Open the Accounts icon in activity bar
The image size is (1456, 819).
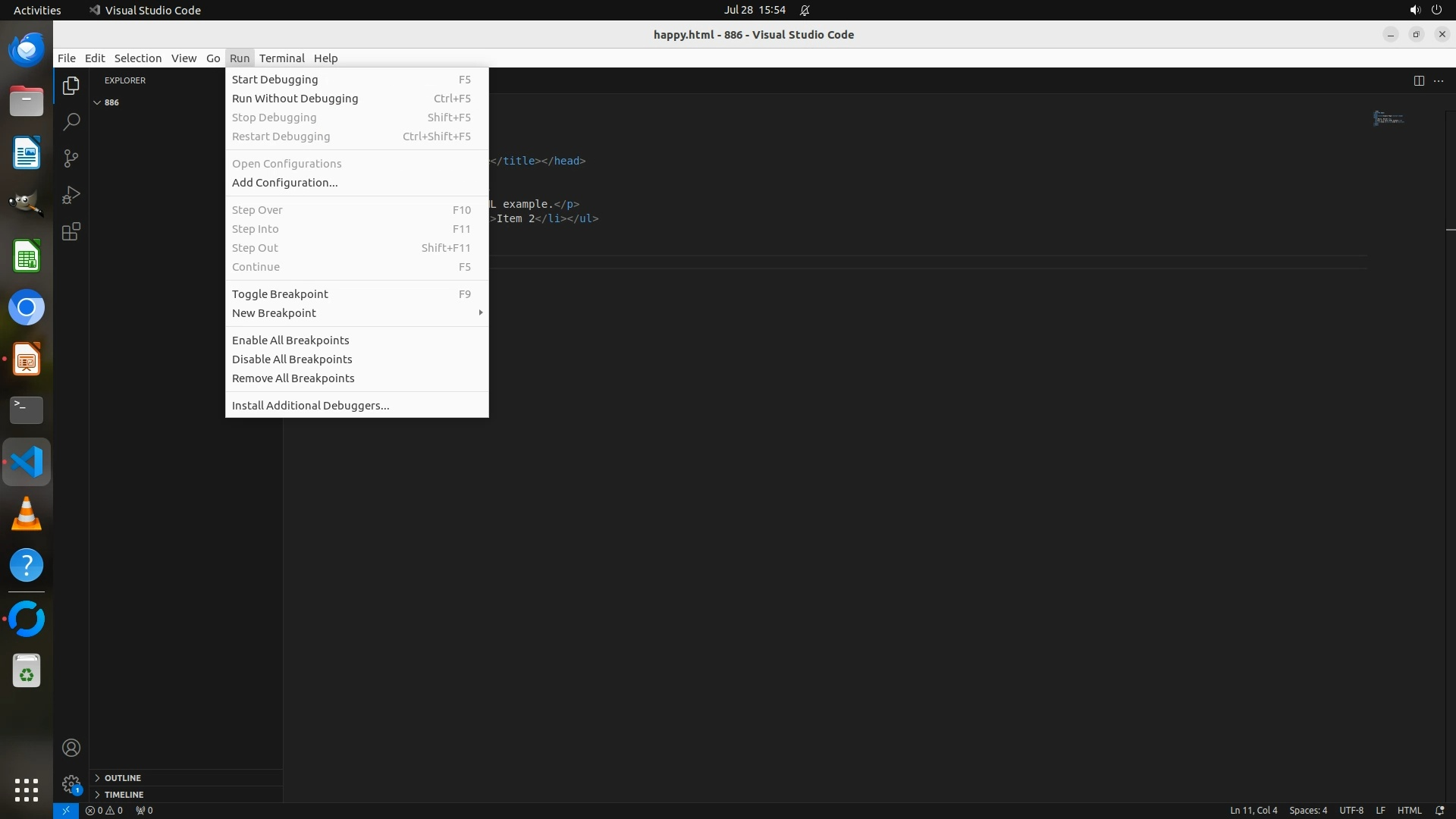71,748
